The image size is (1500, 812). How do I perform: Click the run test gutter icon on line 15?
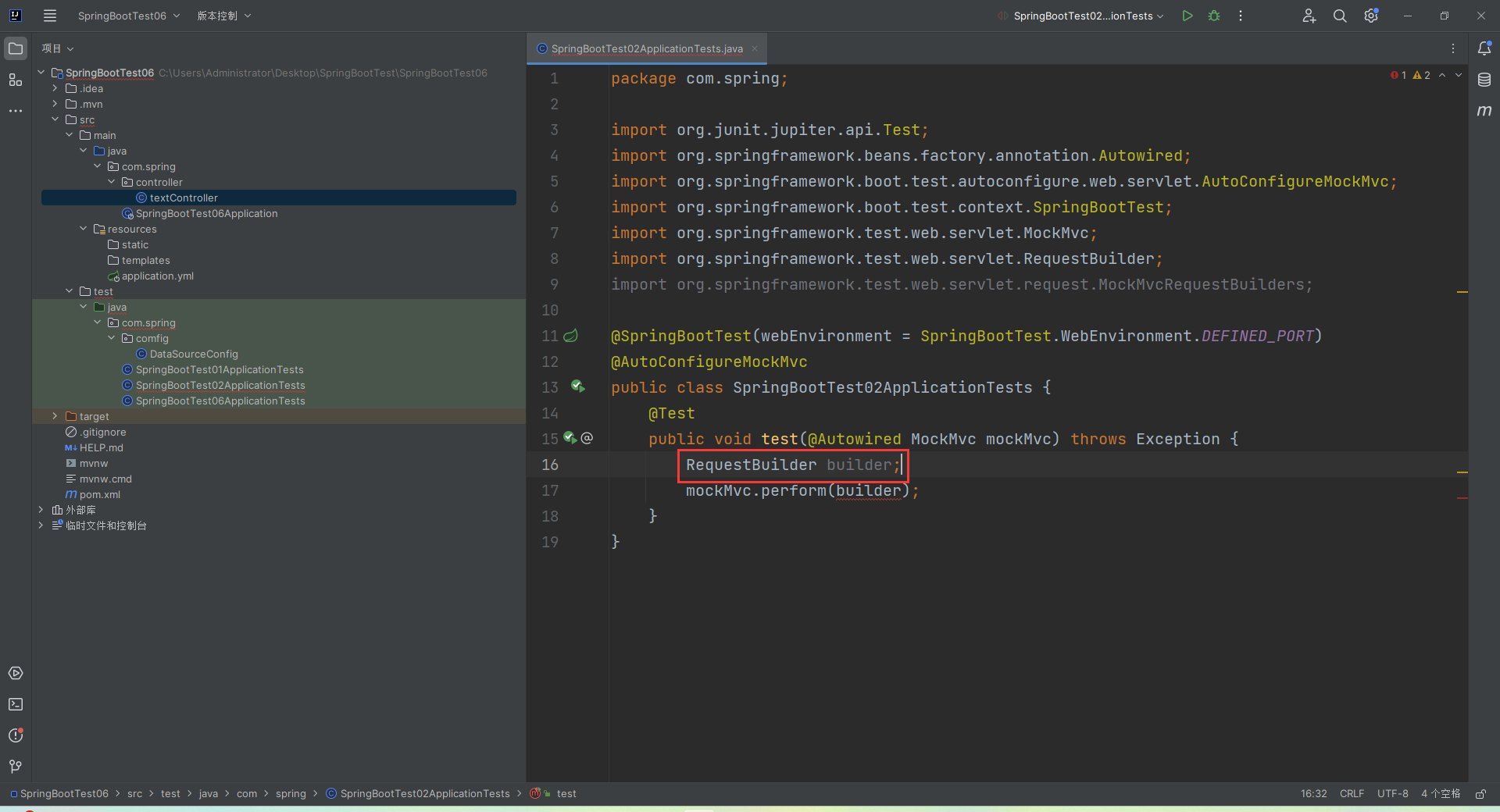point(570,438)
